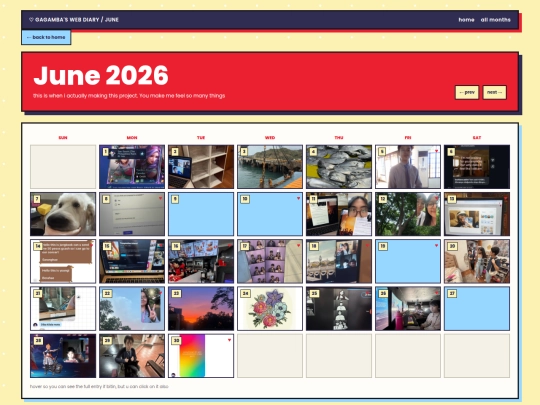Click the SAT weekday header

pyautogui.click(x=477, y=138)
